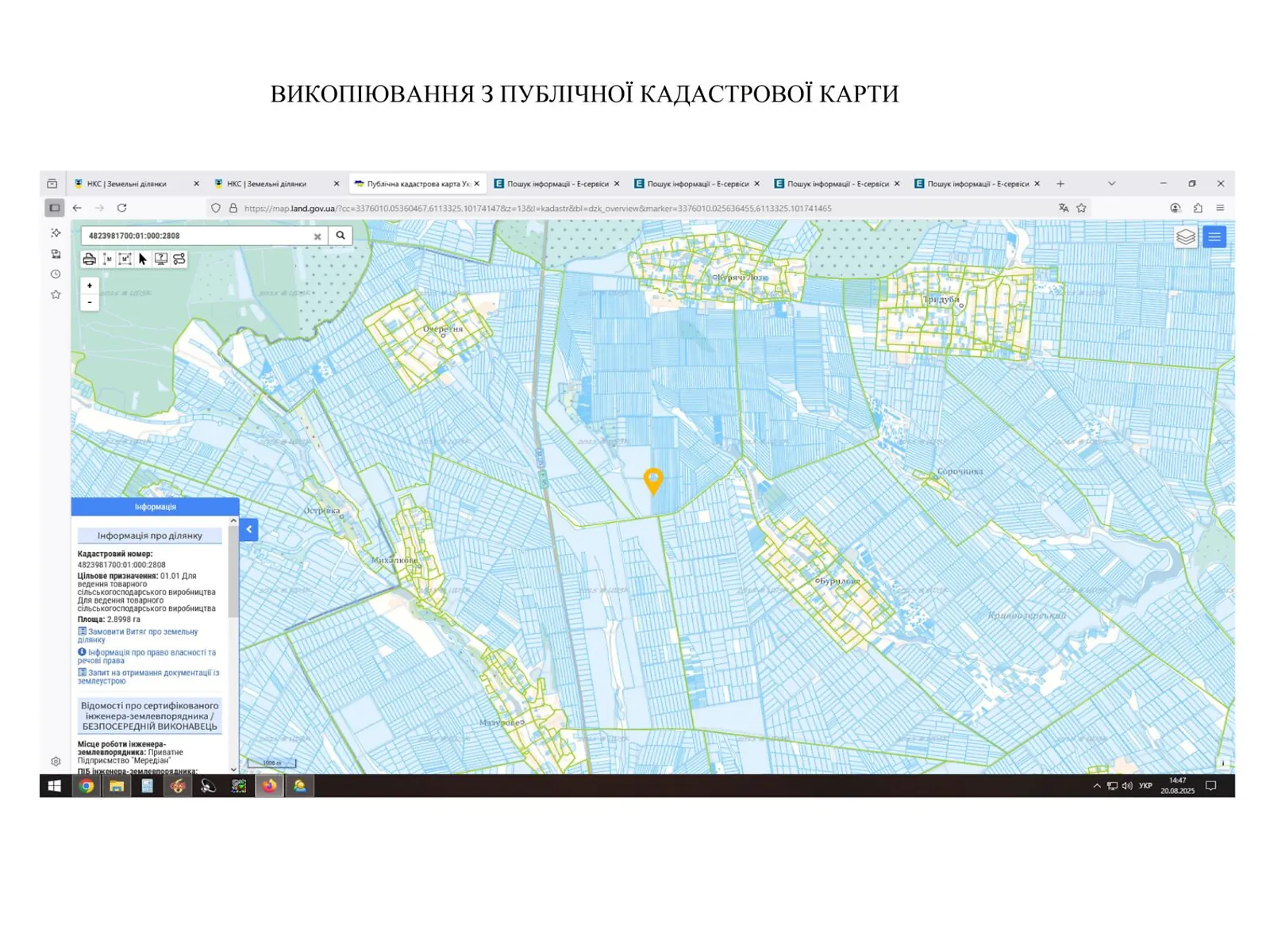
Task: Click the orange parcel location marker
Action: tap(652, 480)
